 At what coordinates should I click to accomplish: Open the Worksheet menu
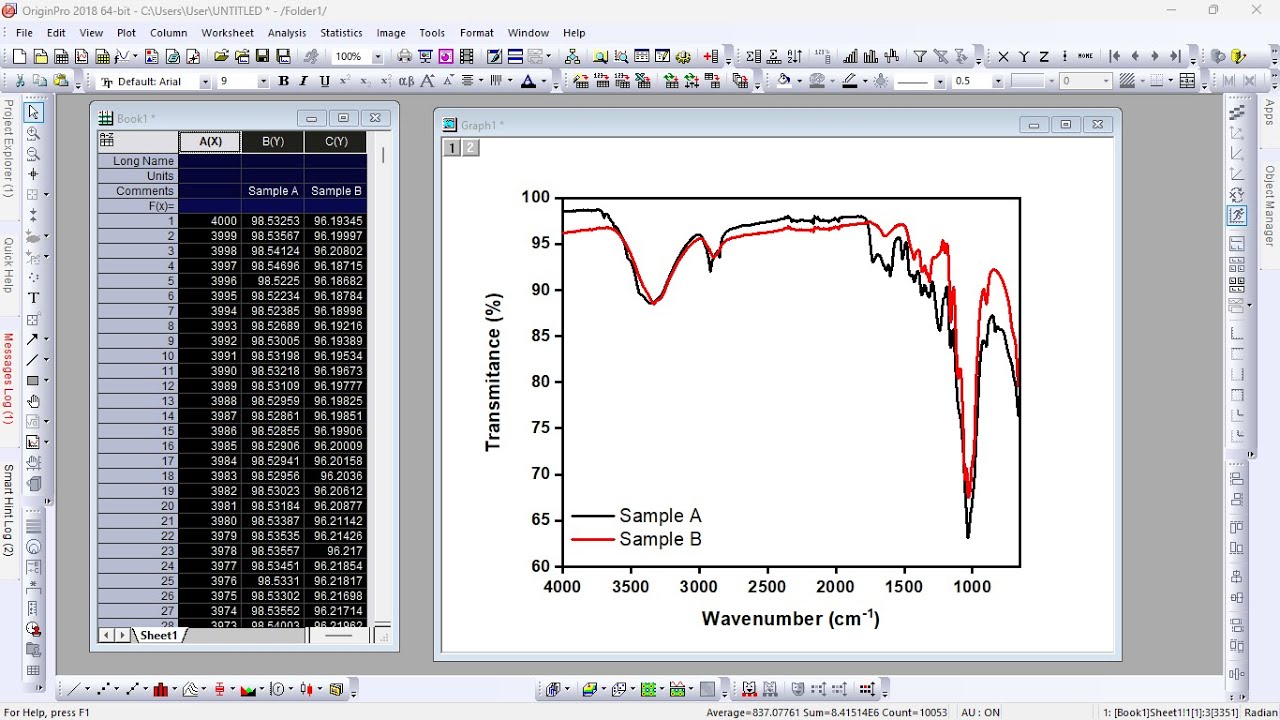[227, 33]
